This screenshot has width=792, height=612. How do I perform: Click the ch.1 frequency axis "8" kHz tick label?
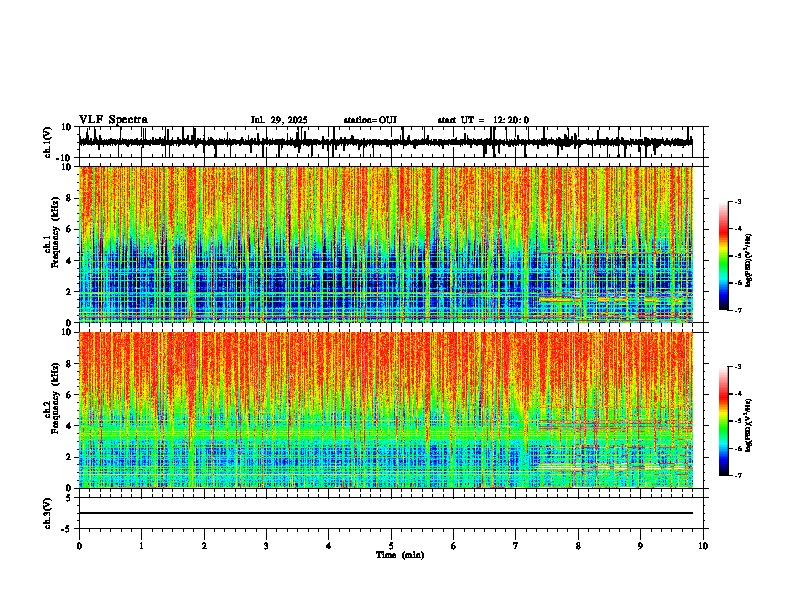click(x=69, y=198)
